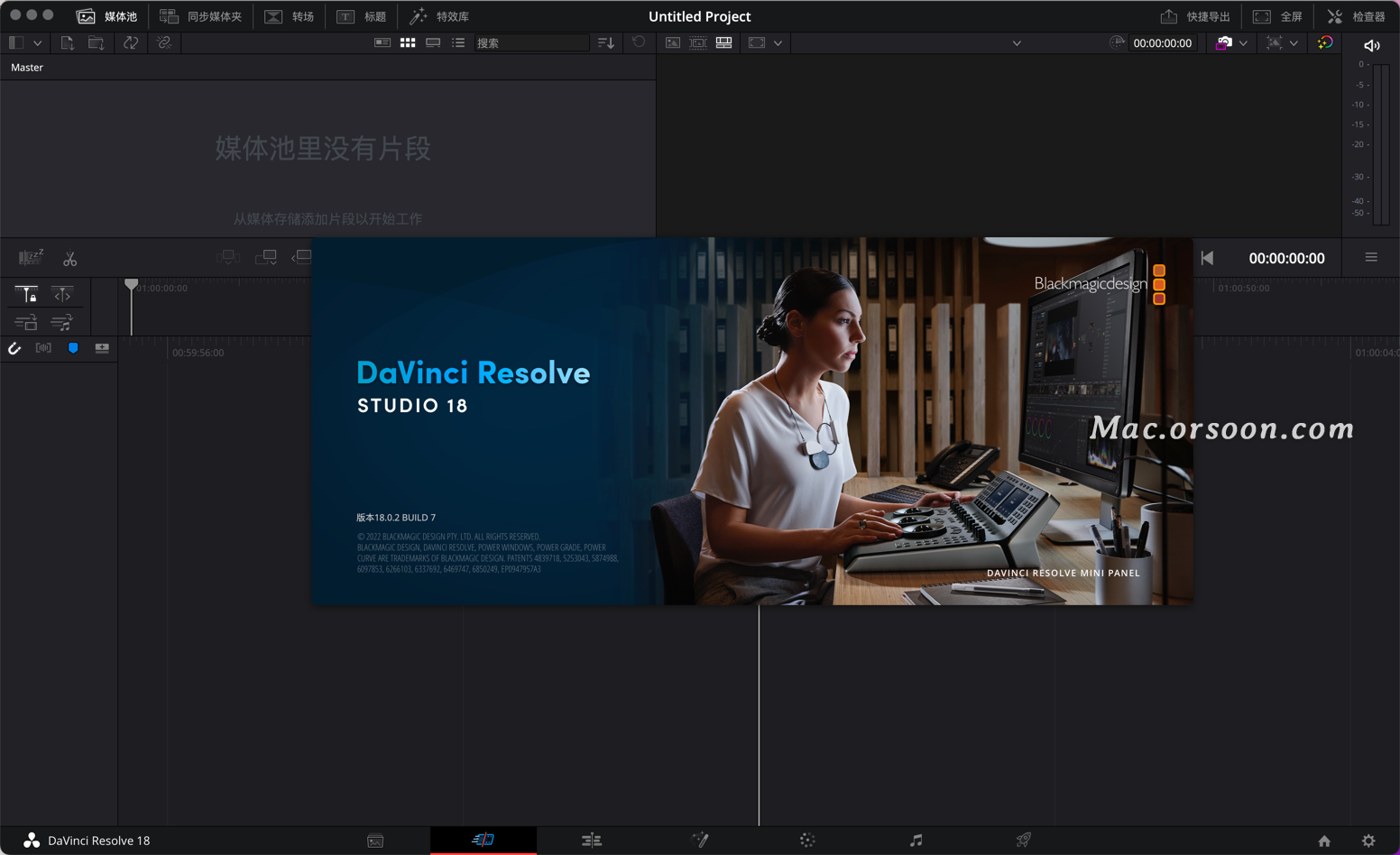This screenshot has width=1400, height=855.
Task: Click the video track options icon
Action: point(26,322)
